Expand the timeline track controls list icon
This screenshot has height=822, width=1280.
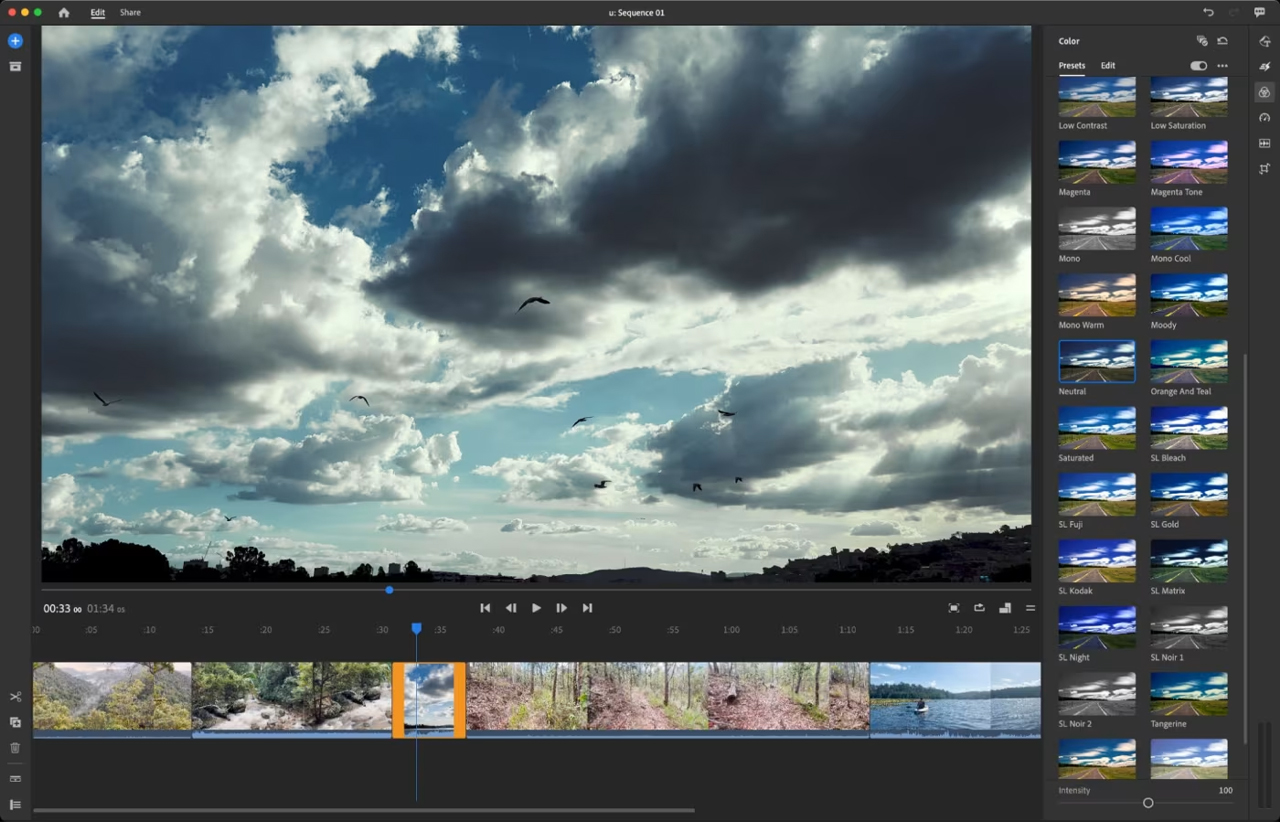[x=15, y=804]
